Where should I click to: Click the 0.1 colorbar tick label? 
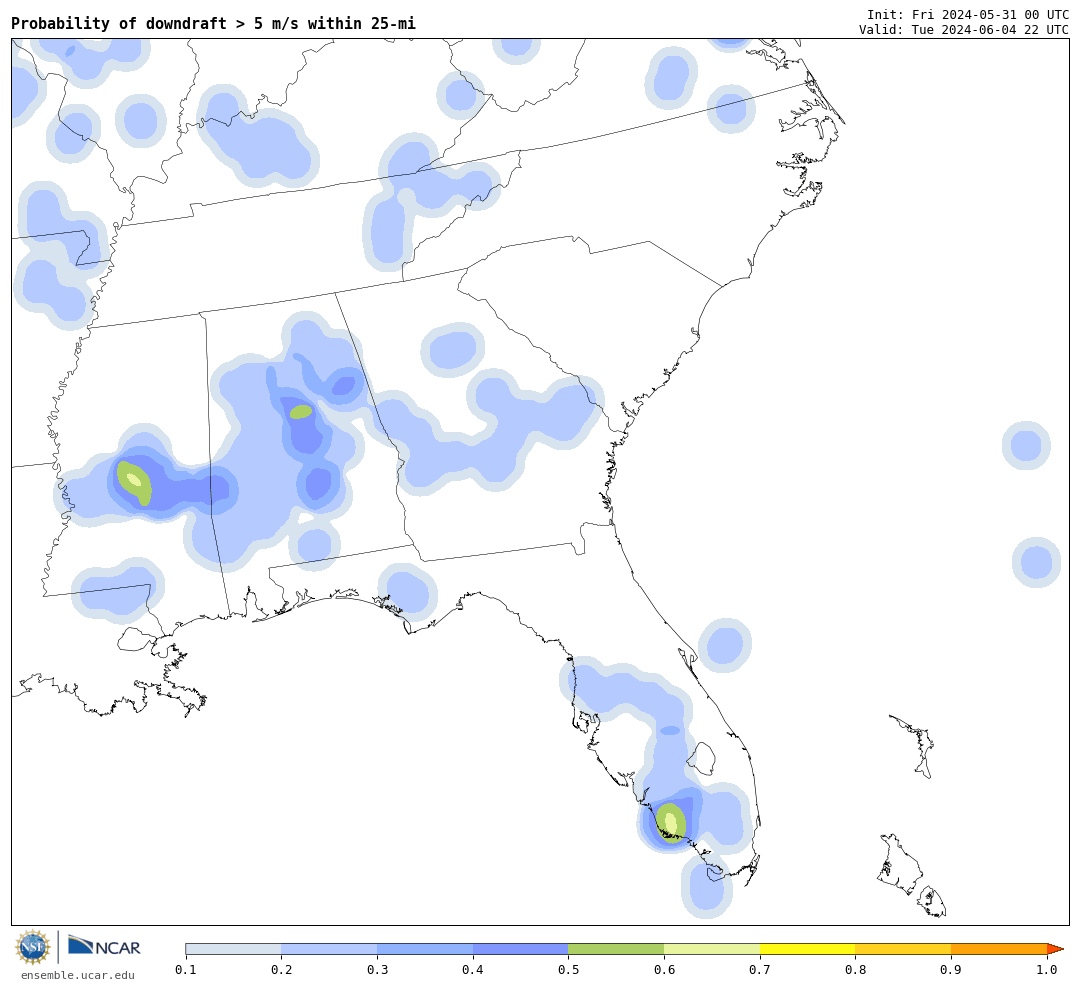186,970
